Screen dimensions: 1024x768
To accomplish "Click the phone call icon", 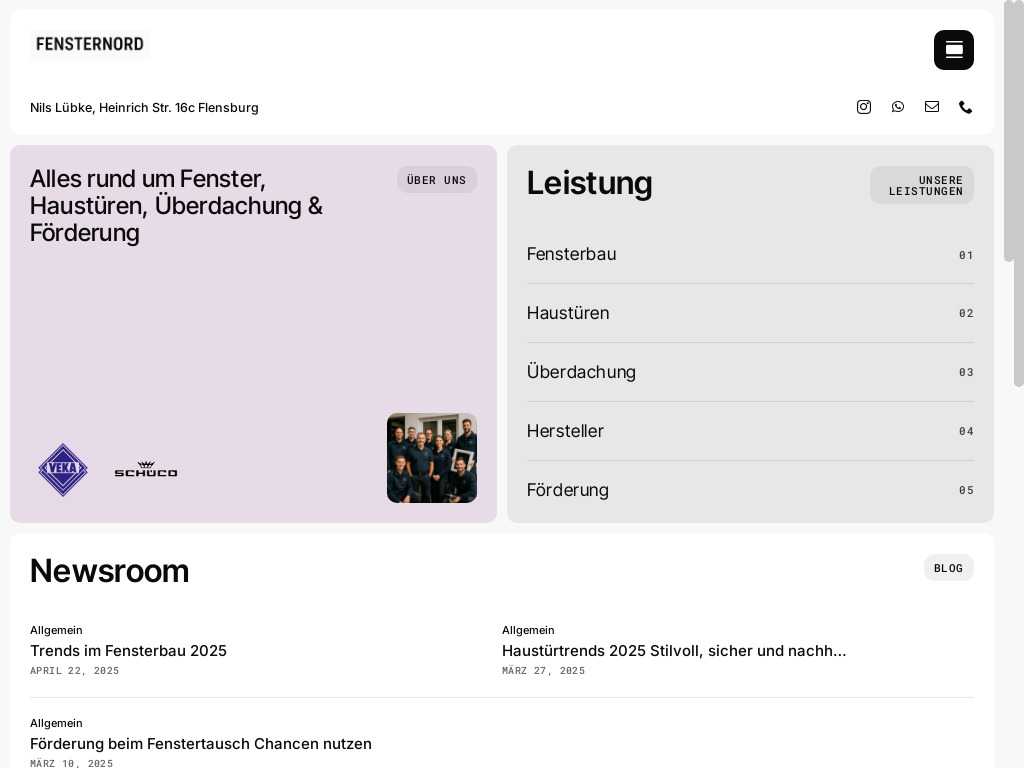I will (x=965, y=107).
